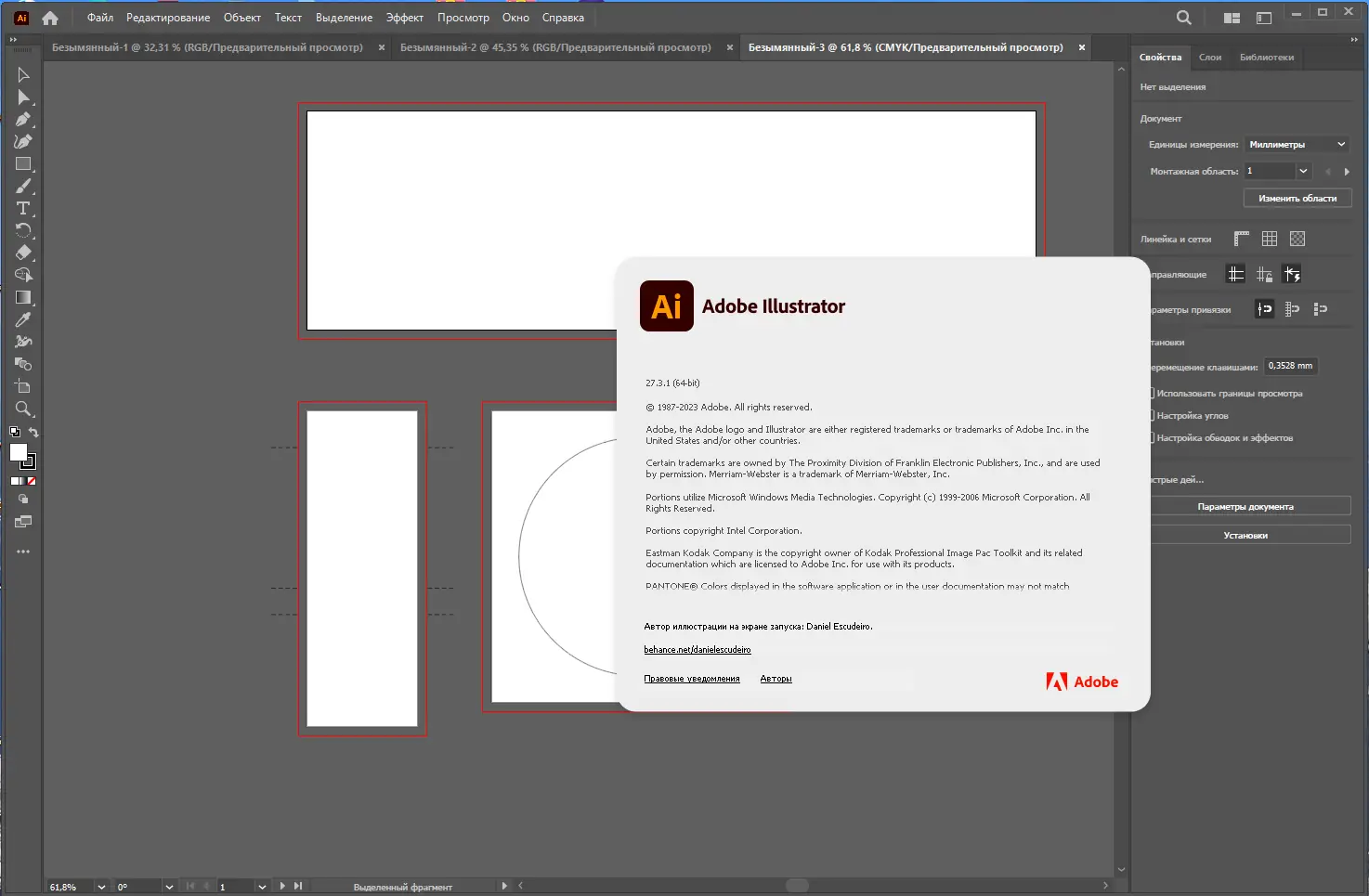Select the Gradient tool
This screenshot has width=1369, height=896.
(23, 297)
